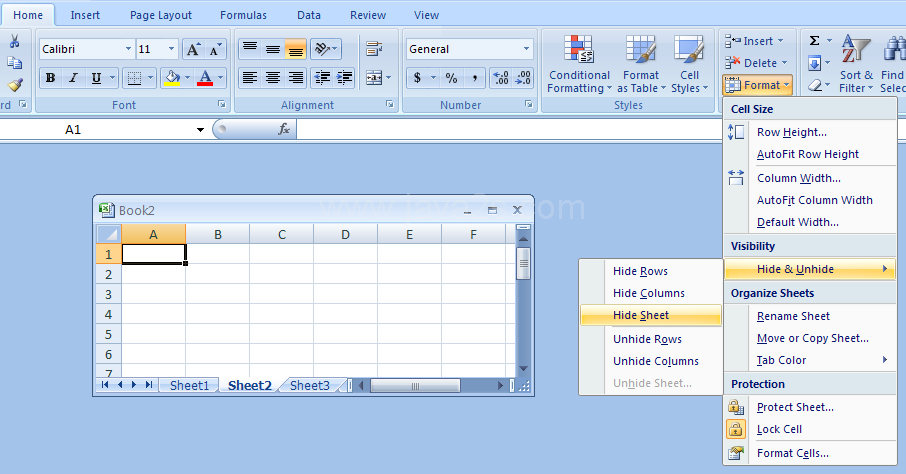Choose Hide Sheet from submenu
This screenshot has height=474, width=906.
[x=651, y=315]
